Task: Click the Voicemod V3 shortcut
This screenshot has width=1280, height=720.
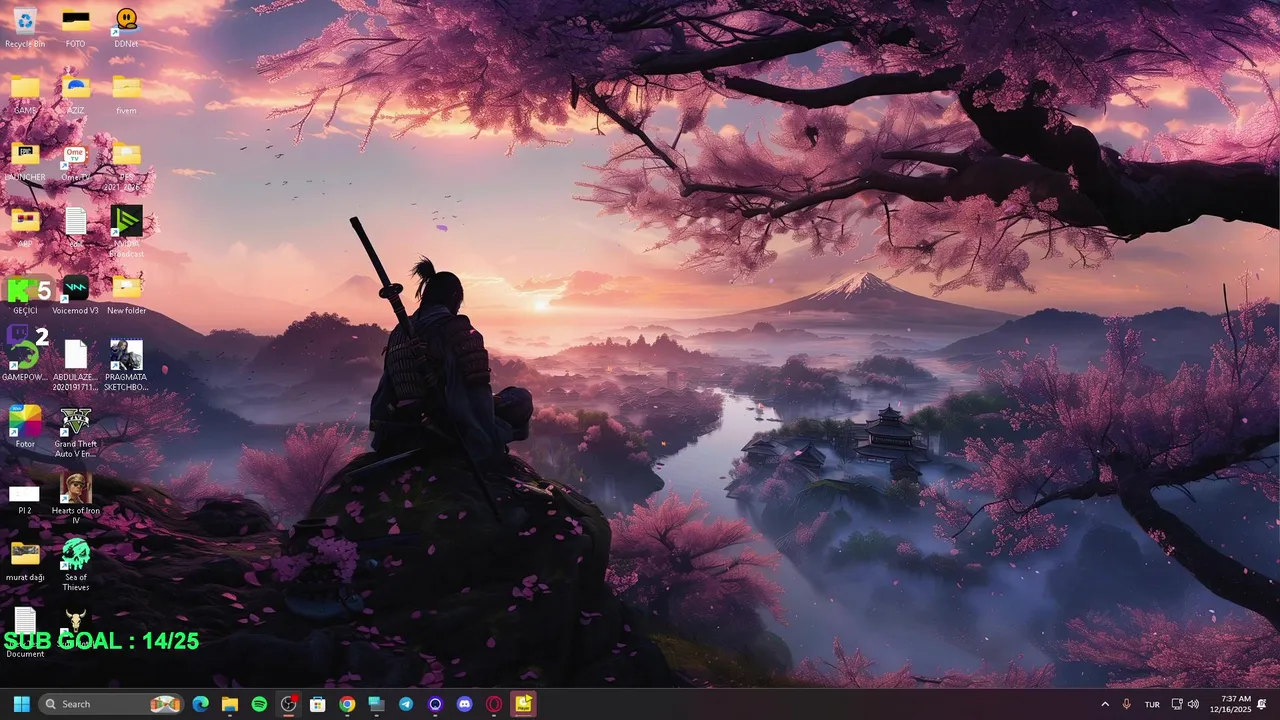Action: click(75, 295)
